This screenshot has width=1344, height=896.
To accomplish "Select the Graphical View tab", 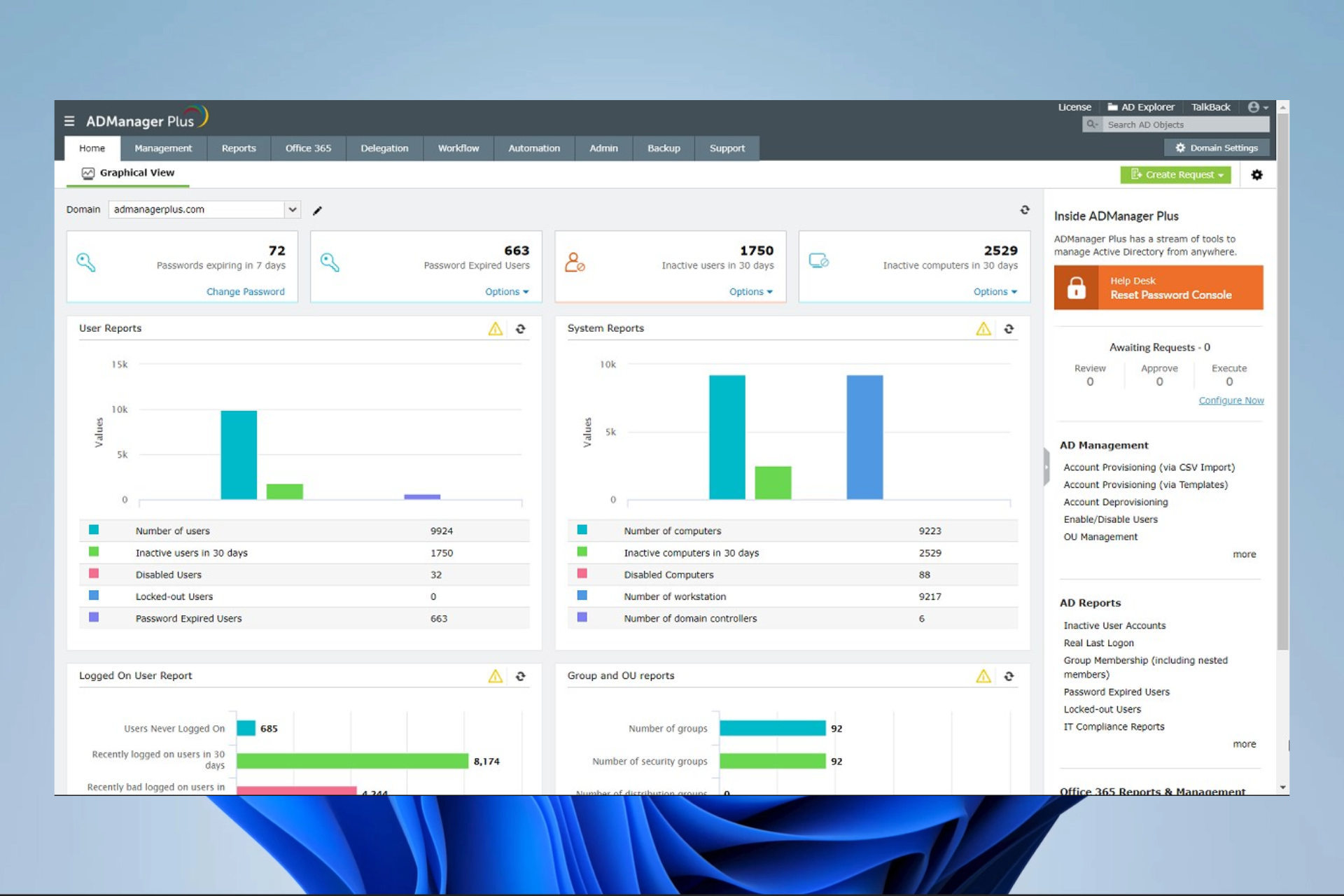I will (x=128, y=174).
